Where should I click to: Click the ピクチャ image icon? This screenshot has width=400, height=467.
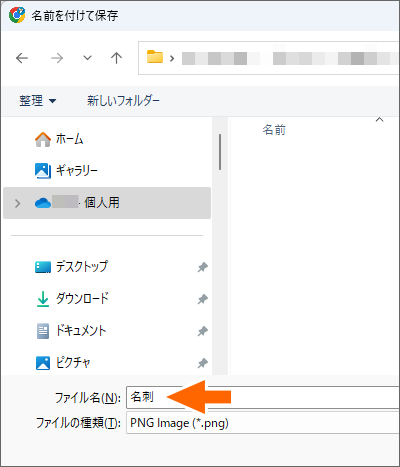pos(43,363)
